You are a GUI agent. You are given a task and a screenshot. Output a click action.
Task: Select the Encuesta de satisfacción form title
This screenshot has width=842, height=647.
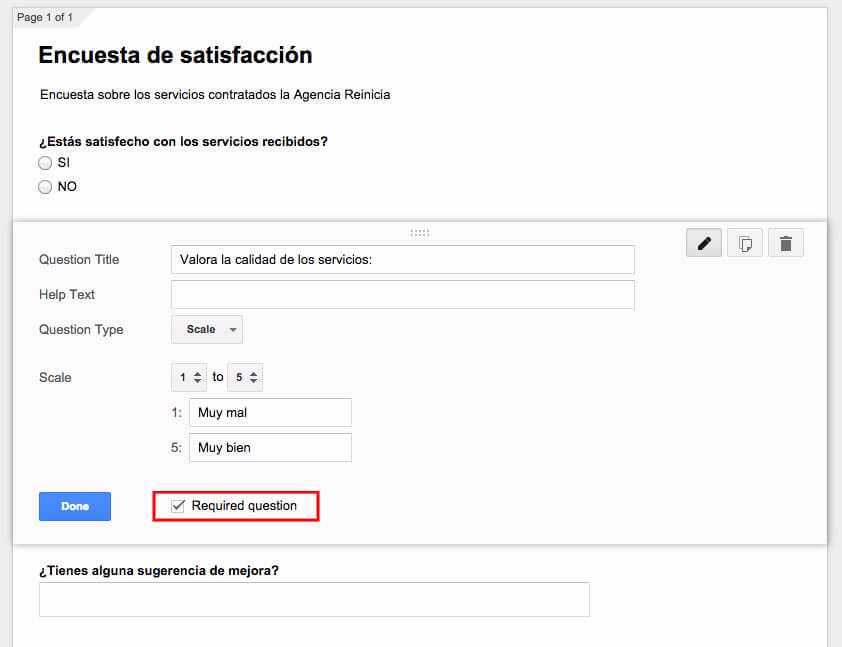pos(175,56)
